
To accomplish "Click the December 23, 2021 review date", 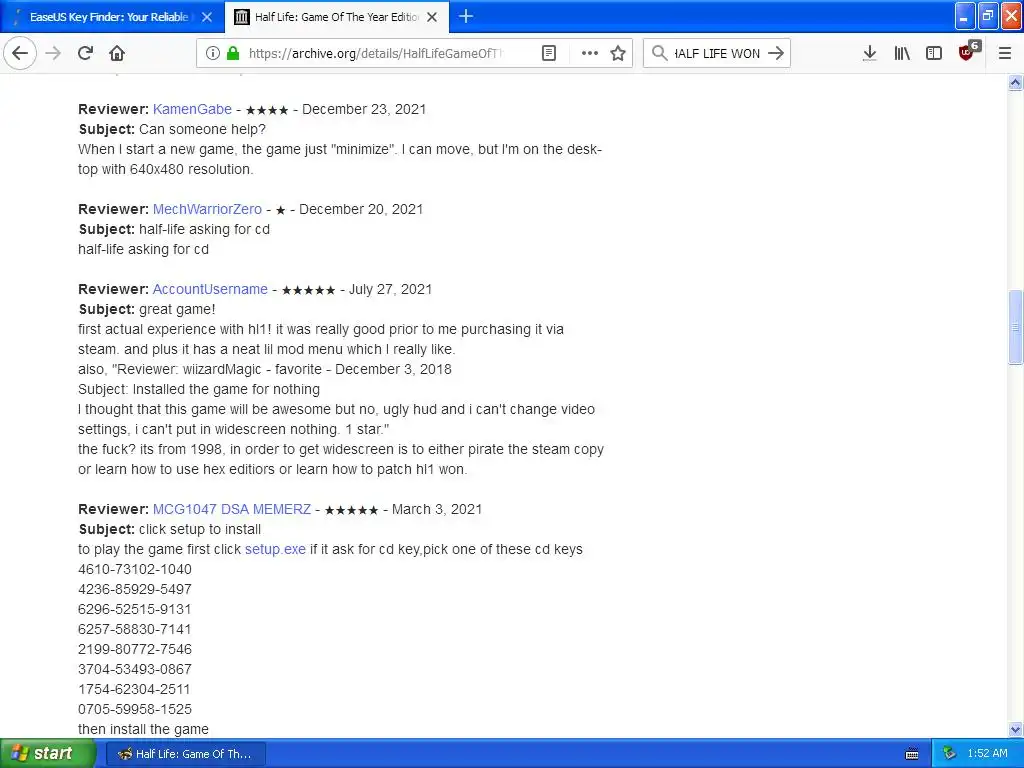I will click(x=364, y=109).
